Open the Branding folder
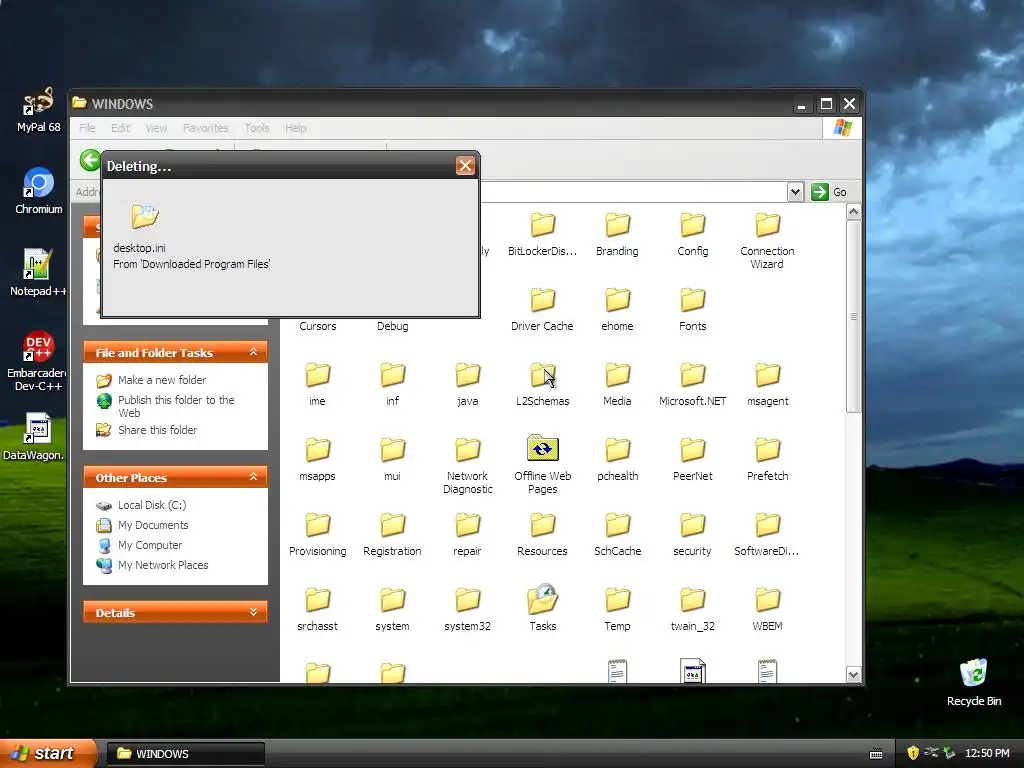The width and height of the screenshot is (1024, 768). 617,233
